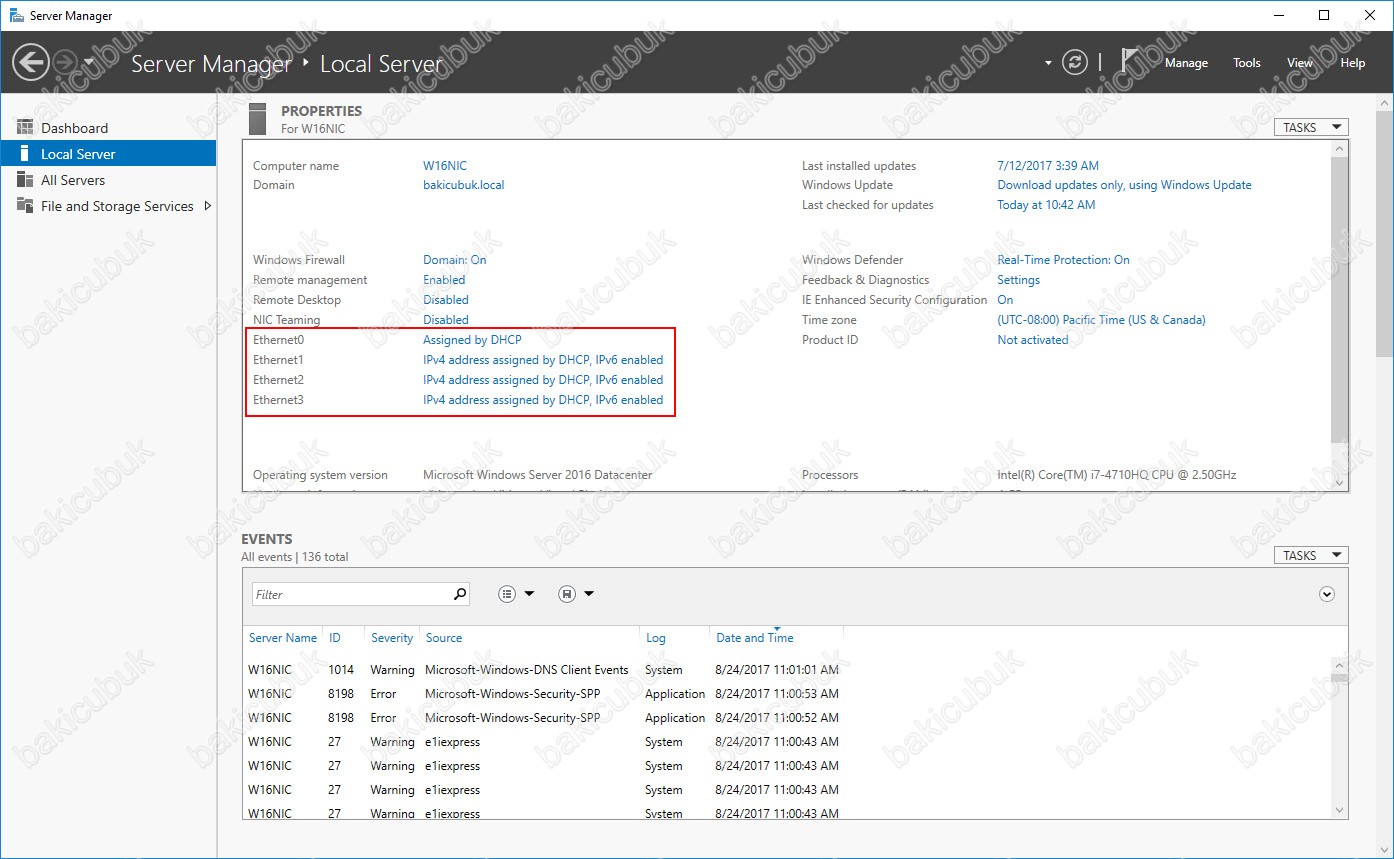Open the events list criteria icon dropdown

[x=516, y=594]
